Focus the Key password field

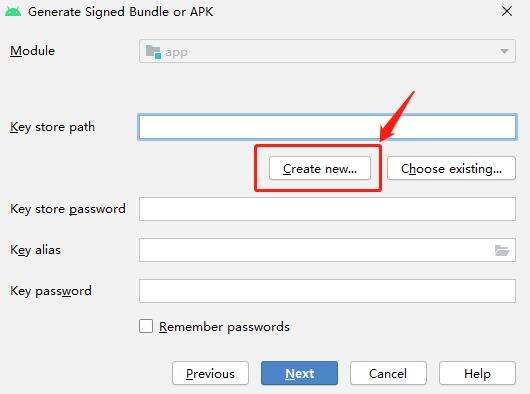(327, 291)
